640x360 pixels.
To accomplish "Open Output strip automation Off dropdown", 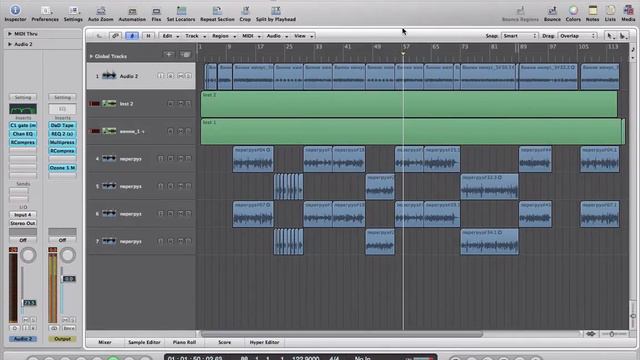I will [x=62, y=240].
